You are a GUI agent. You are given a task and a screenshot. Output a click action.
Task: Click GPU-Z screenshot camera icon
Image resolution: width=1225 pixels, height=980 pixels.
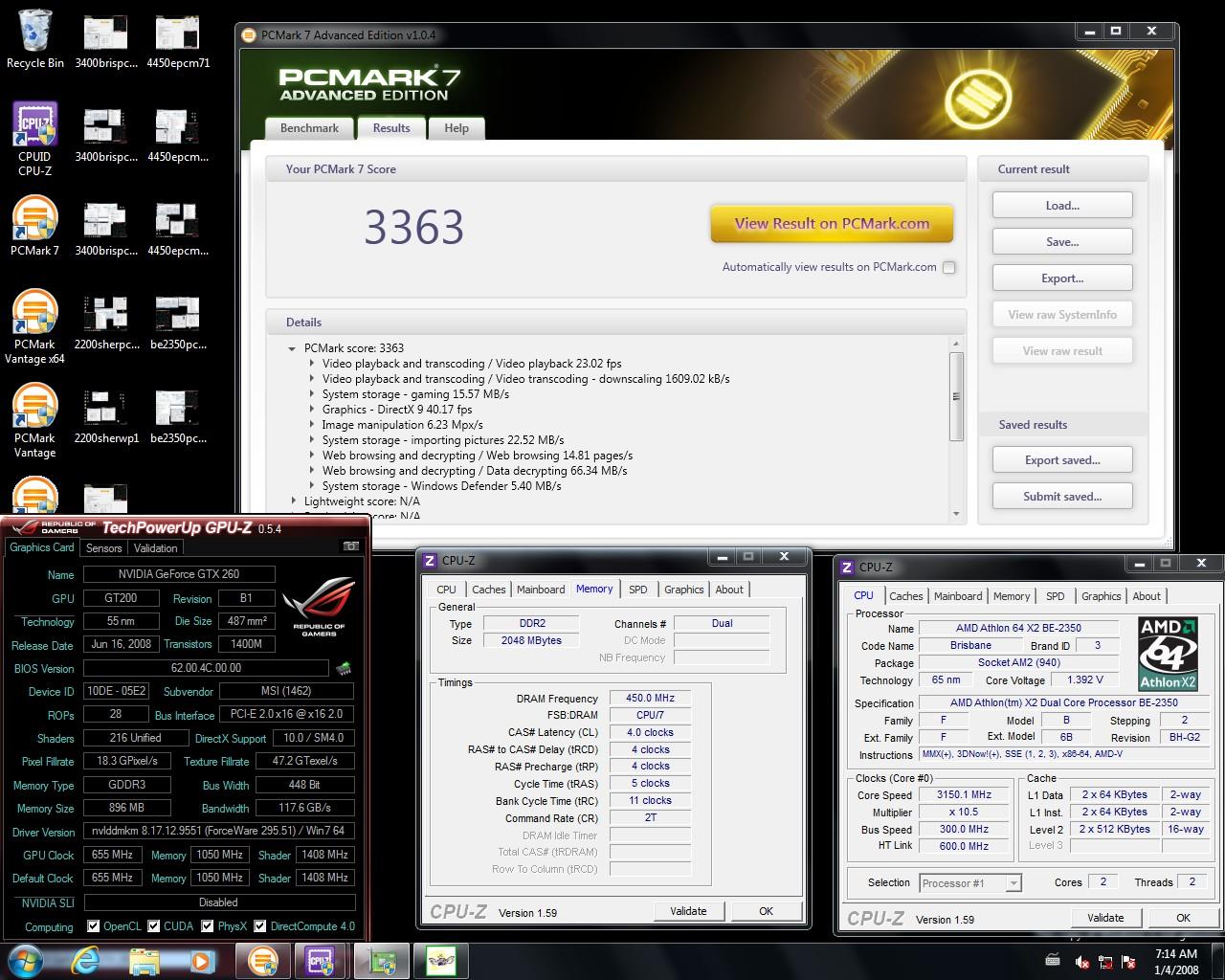tap(351, 546)
